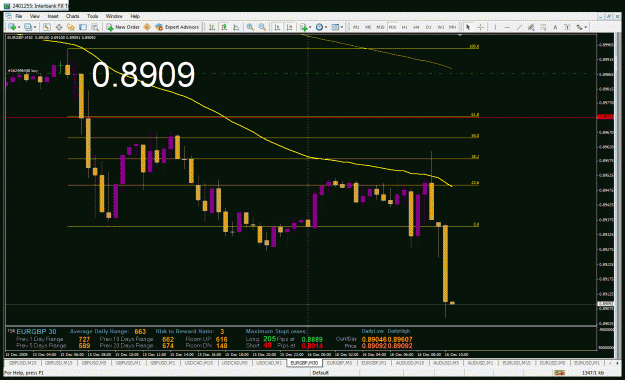Toggle the Terminal panel icon

coord(83,27)
